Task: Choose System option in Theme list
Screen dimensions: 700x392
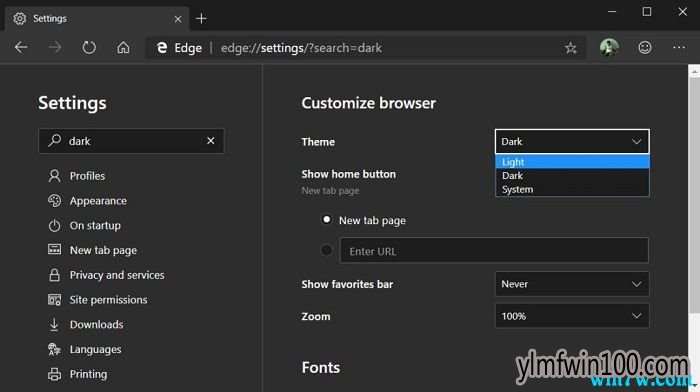Action: tap(572, 189)
